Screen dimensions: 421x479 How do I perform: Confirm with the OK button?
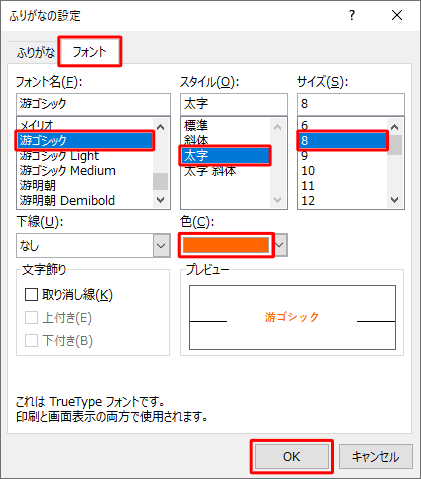(x=292, y=456)
